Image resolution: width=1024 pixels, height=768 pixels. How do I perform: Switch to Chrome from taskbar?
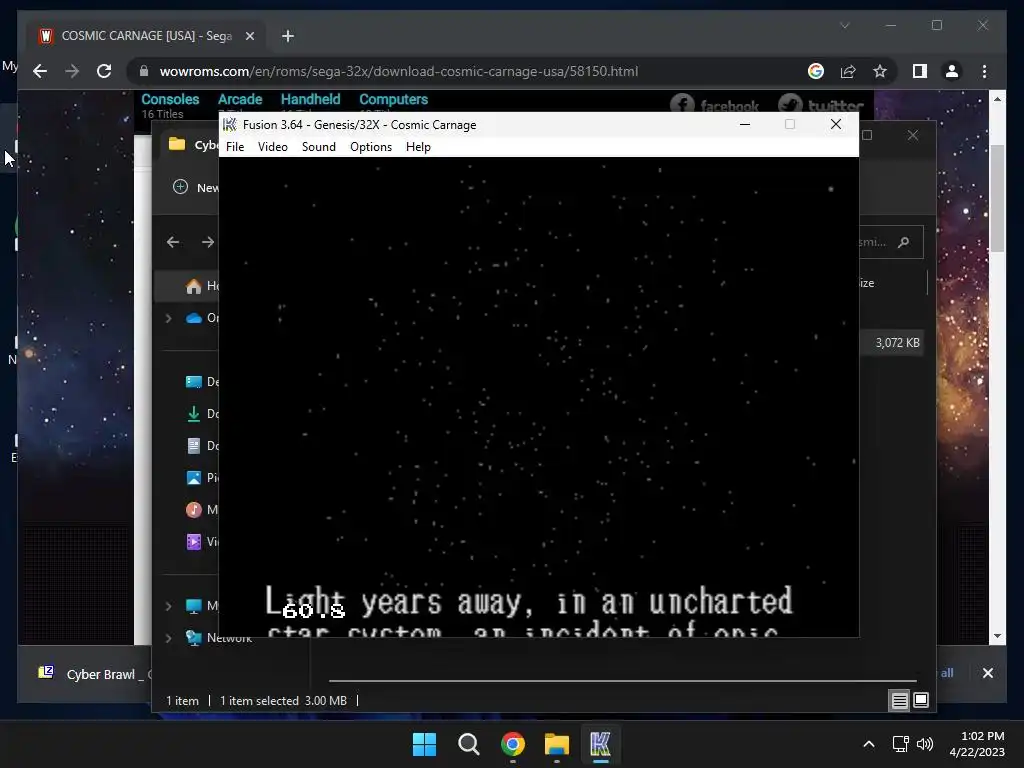pyautogui.click(x=513, y=744)
